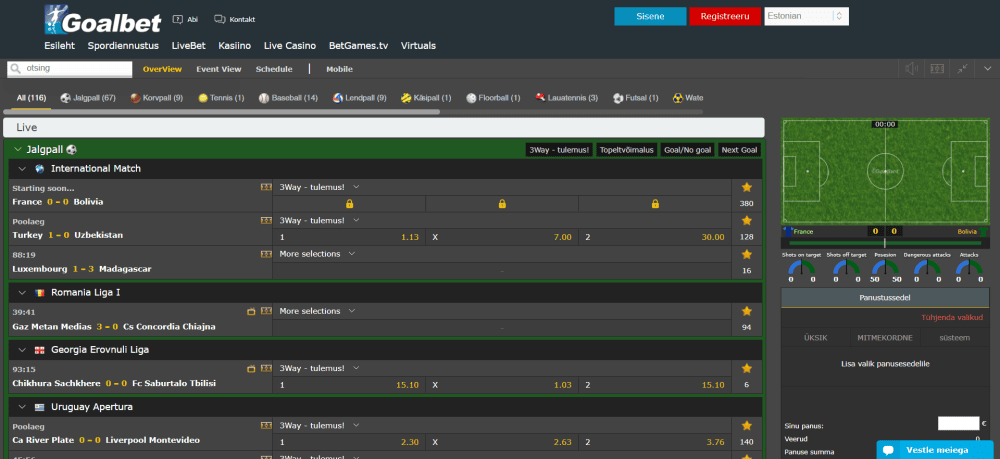Bet on draw at 1.03 for Chikhura match
1000x459 pixels.
(x=502, y=385)
